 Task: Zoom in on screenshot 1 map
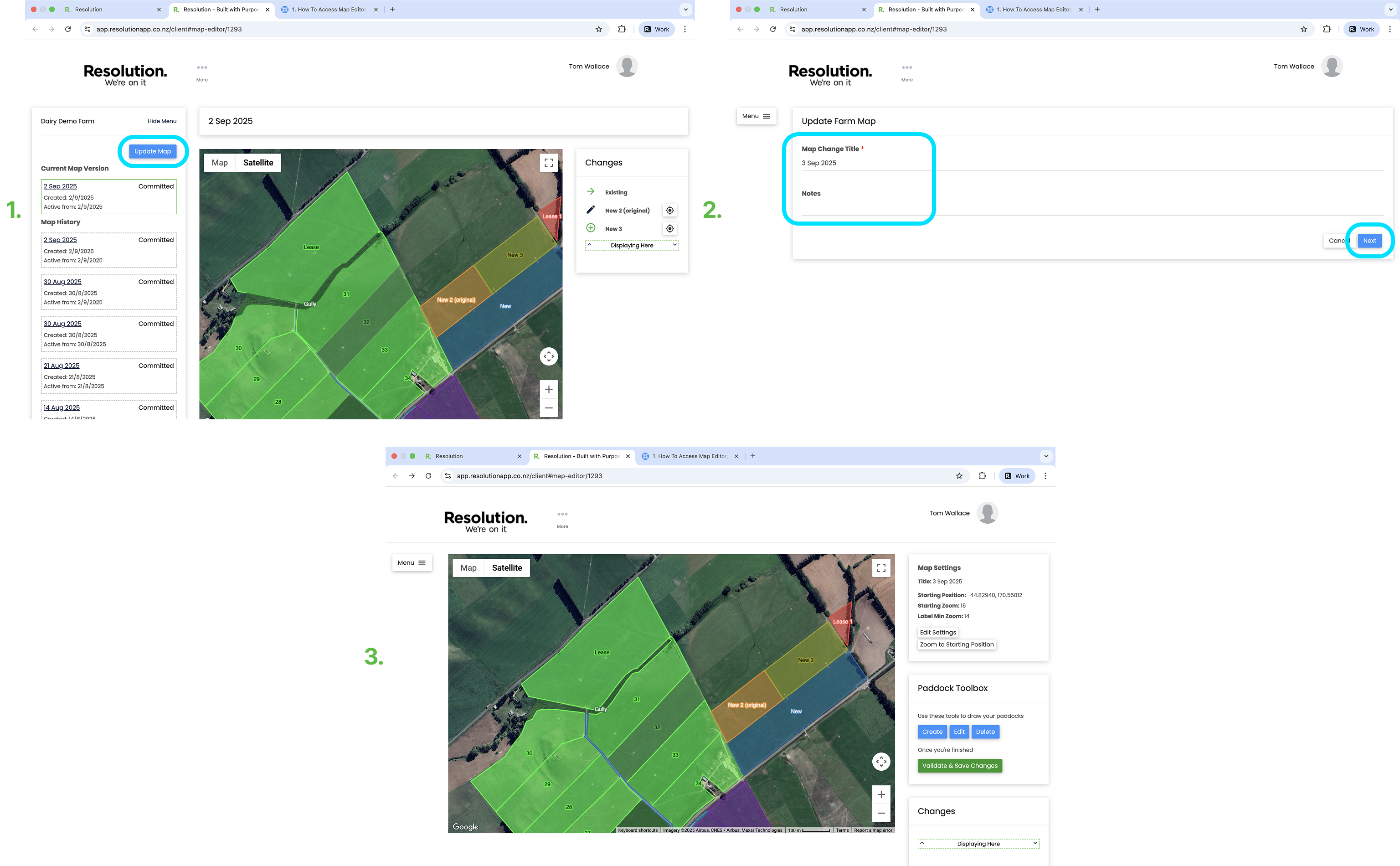click(x=549, y=389)
